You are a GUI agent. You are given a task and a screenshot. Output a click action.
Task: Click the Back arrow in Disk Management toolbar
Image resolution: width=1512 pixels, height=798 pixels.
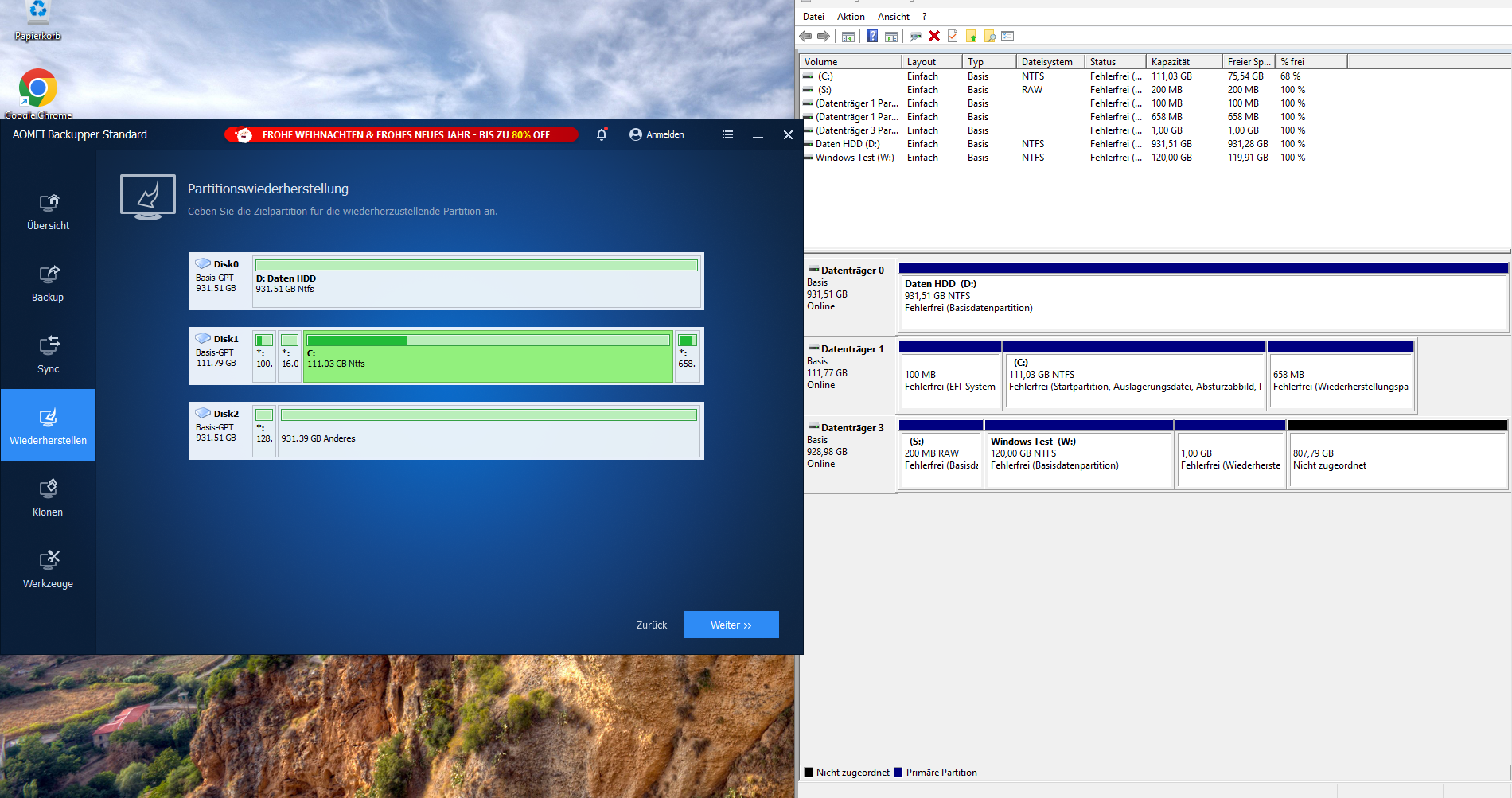(805, 36)
